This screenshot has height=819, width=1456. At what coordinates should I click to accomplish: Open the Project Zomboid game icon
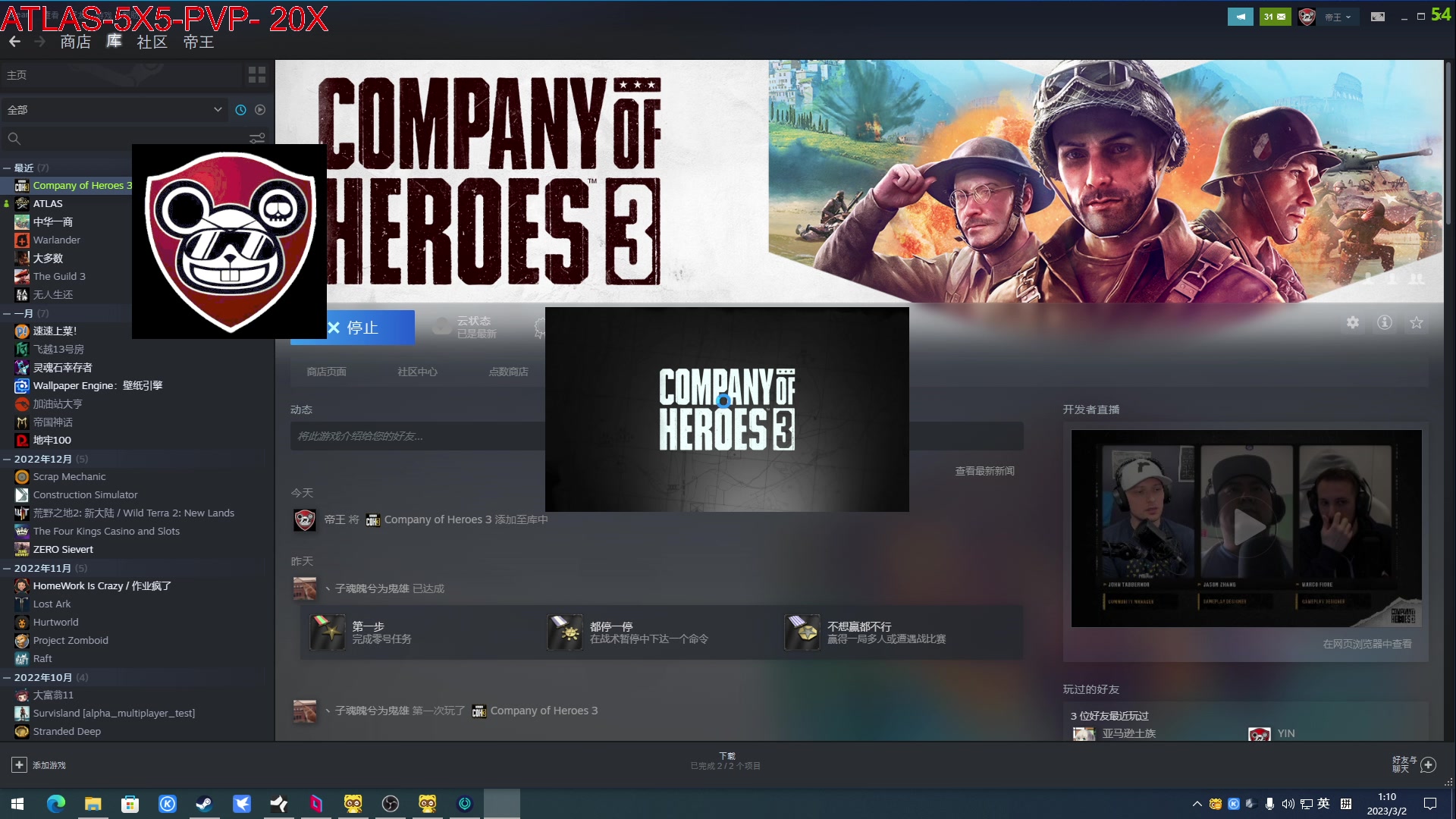click(22, 641)
